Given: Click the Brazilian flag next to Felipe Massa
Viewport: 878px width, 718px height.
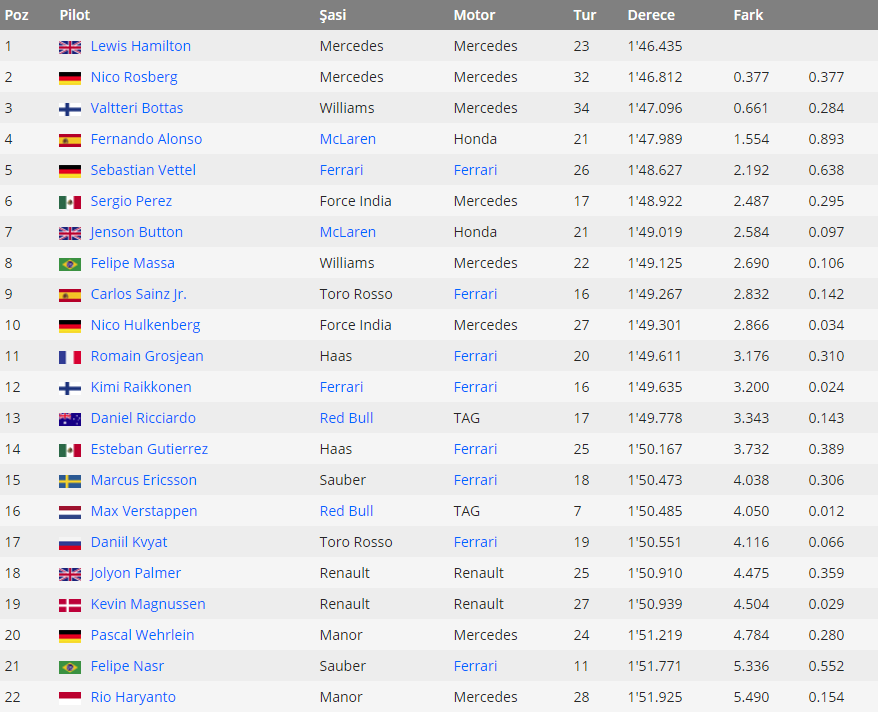Looking at the screenshot, I should pyautogui.click(x=70, y=264).
